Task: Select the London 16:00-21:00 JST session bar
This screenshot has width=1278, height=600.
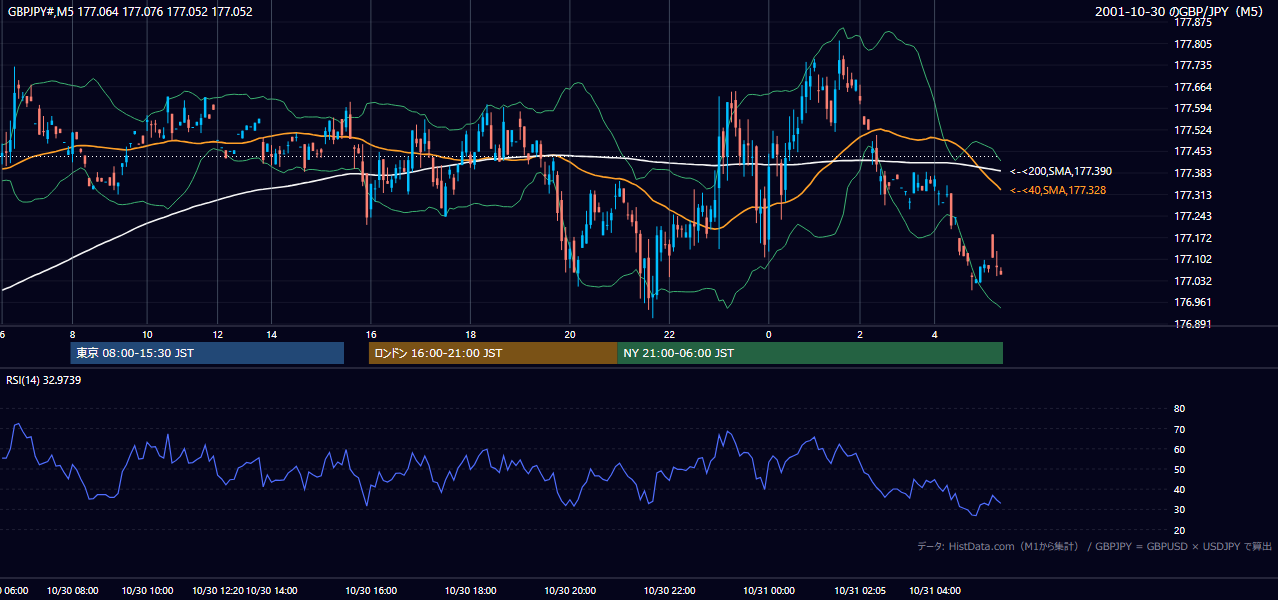Action: click(493, 353)
